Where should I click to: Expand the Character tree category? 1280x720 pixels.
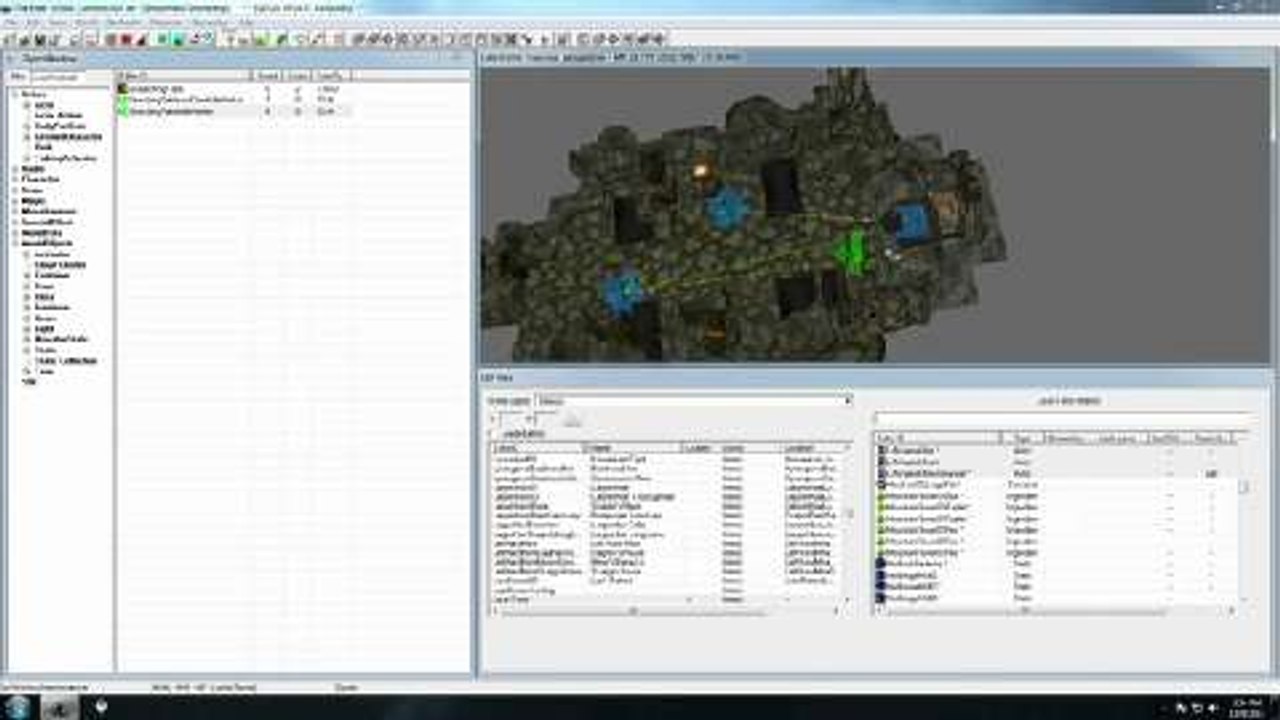[x=17, y=180]
